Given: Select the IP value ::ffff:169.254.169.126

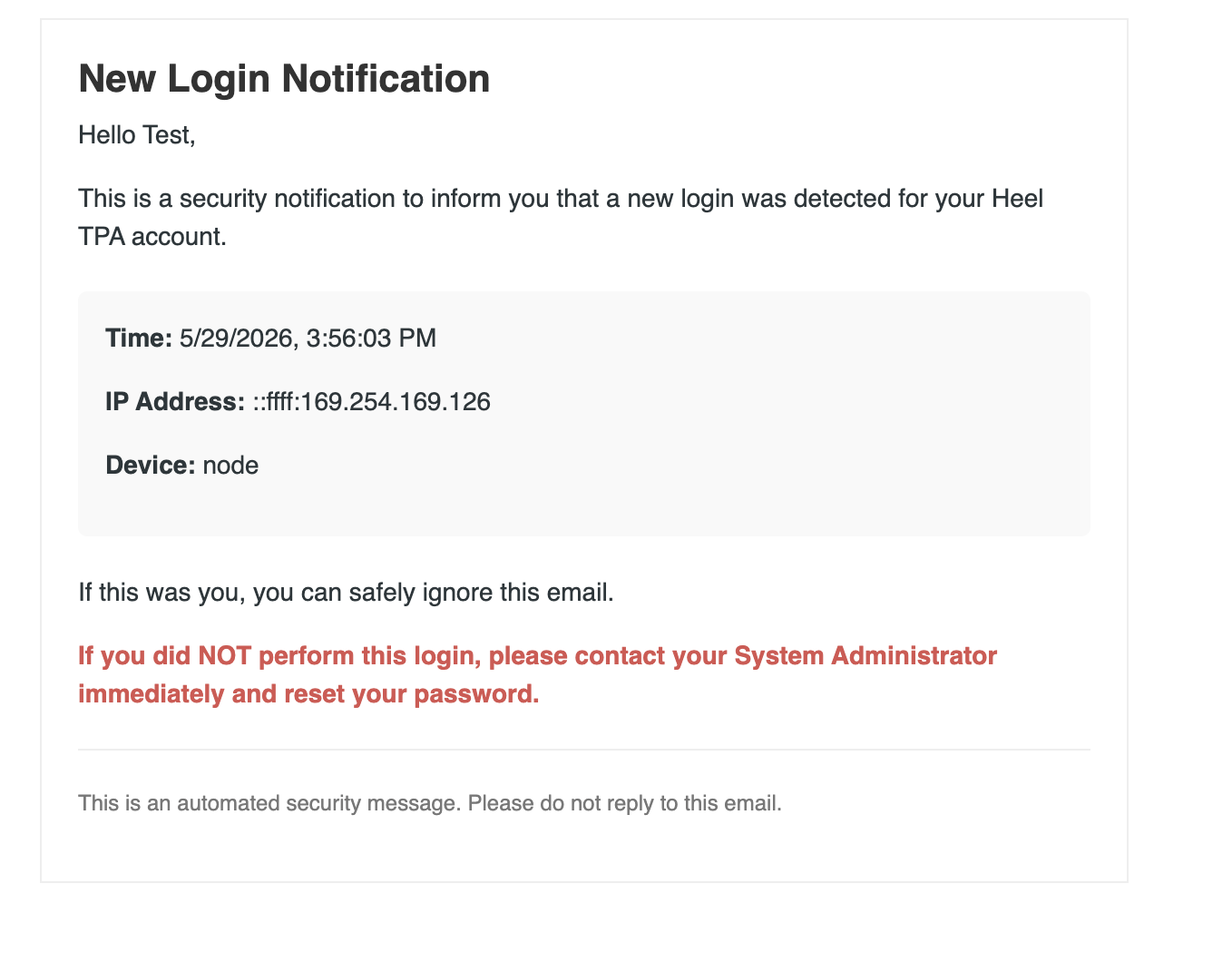Looking at the screenshot, I should tap(371, 401).
